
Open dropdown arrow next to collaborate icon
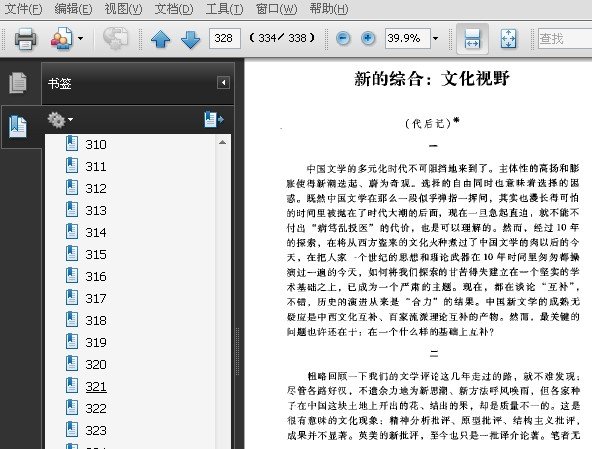click(80, 38)
